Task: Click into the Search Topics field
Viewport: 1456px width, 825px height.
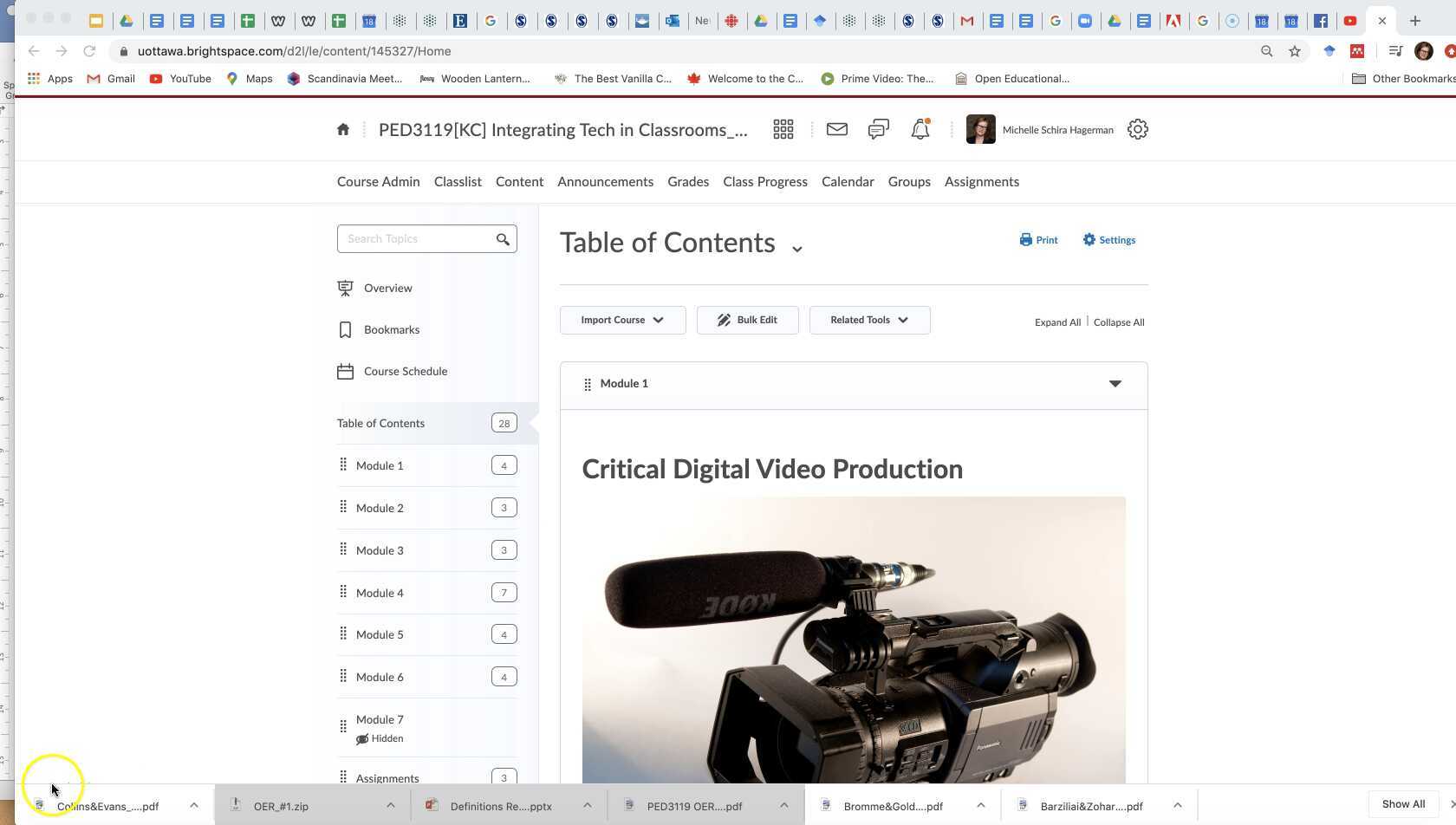Action: pyautogui.click(x=416, y=239)
